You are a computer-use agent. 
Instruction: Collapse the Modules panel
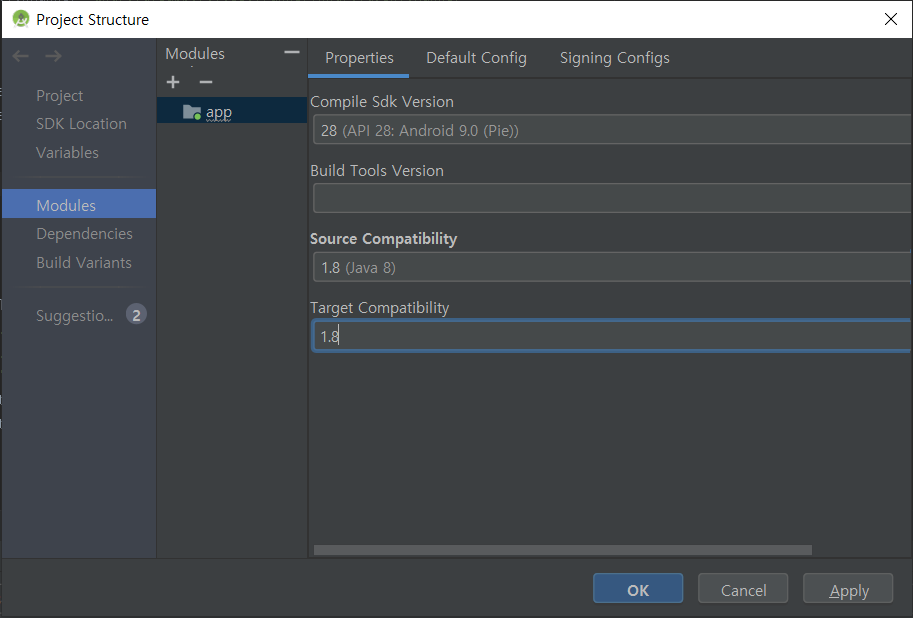point(292,52)
